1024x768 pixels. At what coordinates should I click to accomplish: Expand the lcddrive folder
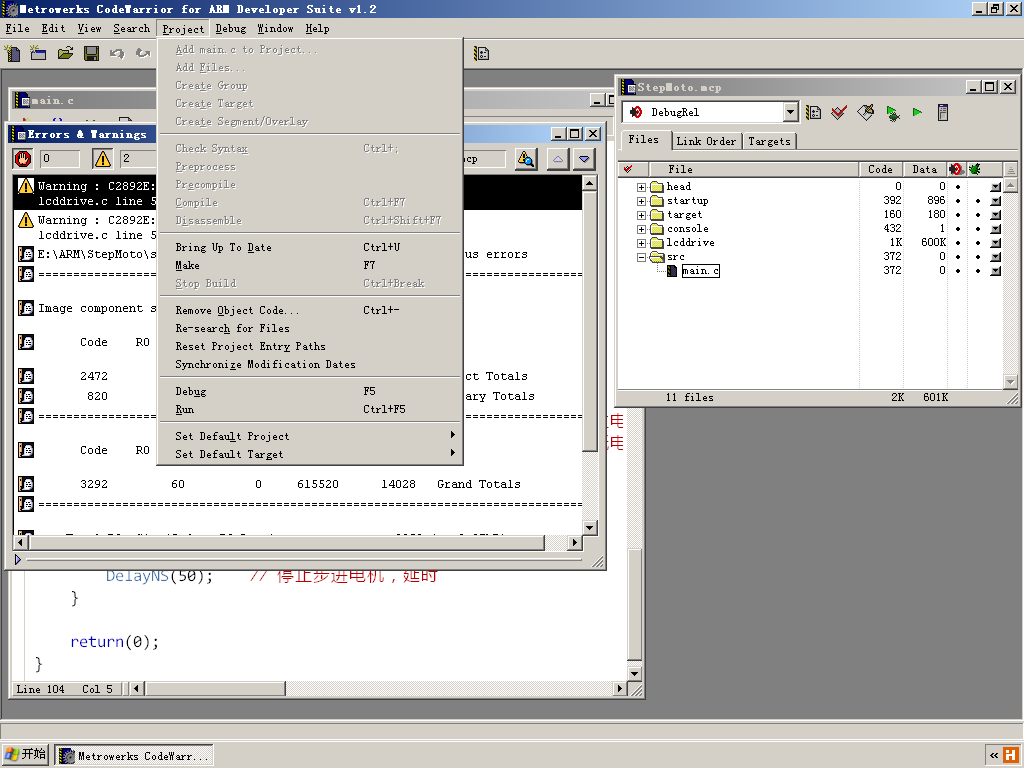click(x=641, y=243)
